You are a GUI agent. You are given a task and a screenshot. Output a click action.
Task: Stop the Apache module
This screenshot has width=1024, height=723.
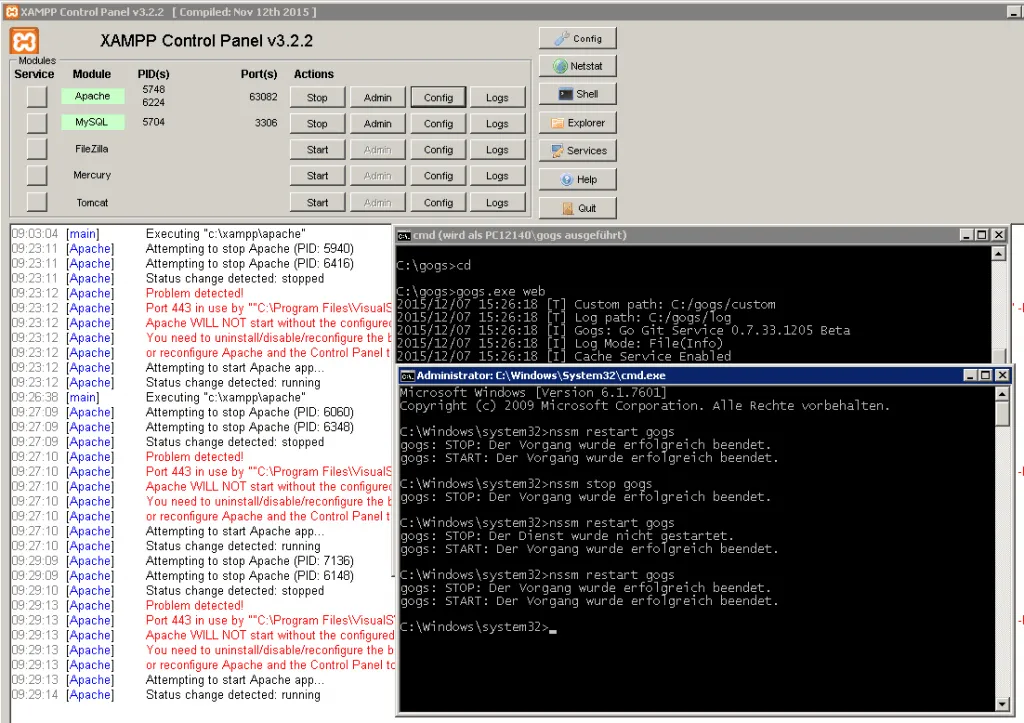pos(317,98)
